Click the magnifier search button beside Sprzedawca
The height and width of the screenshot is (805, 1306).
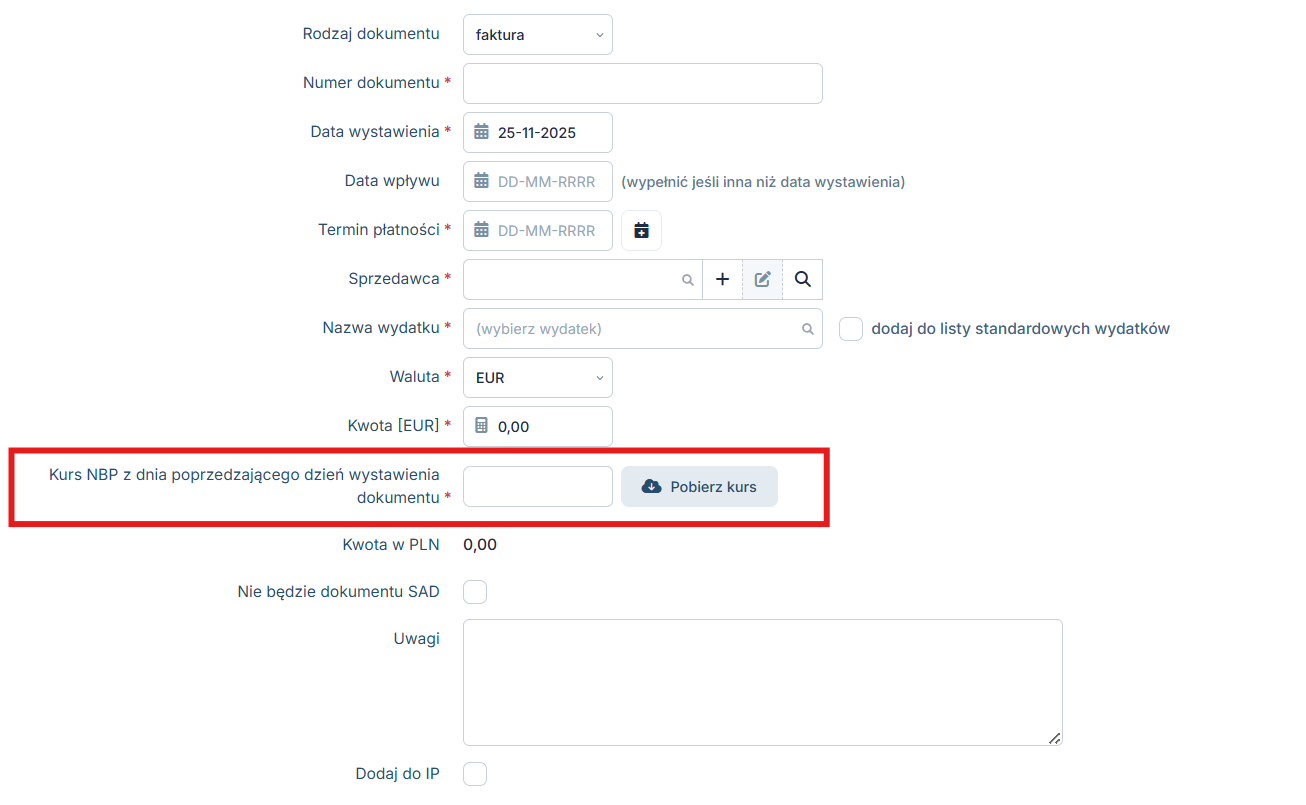(x=802, y=280)
